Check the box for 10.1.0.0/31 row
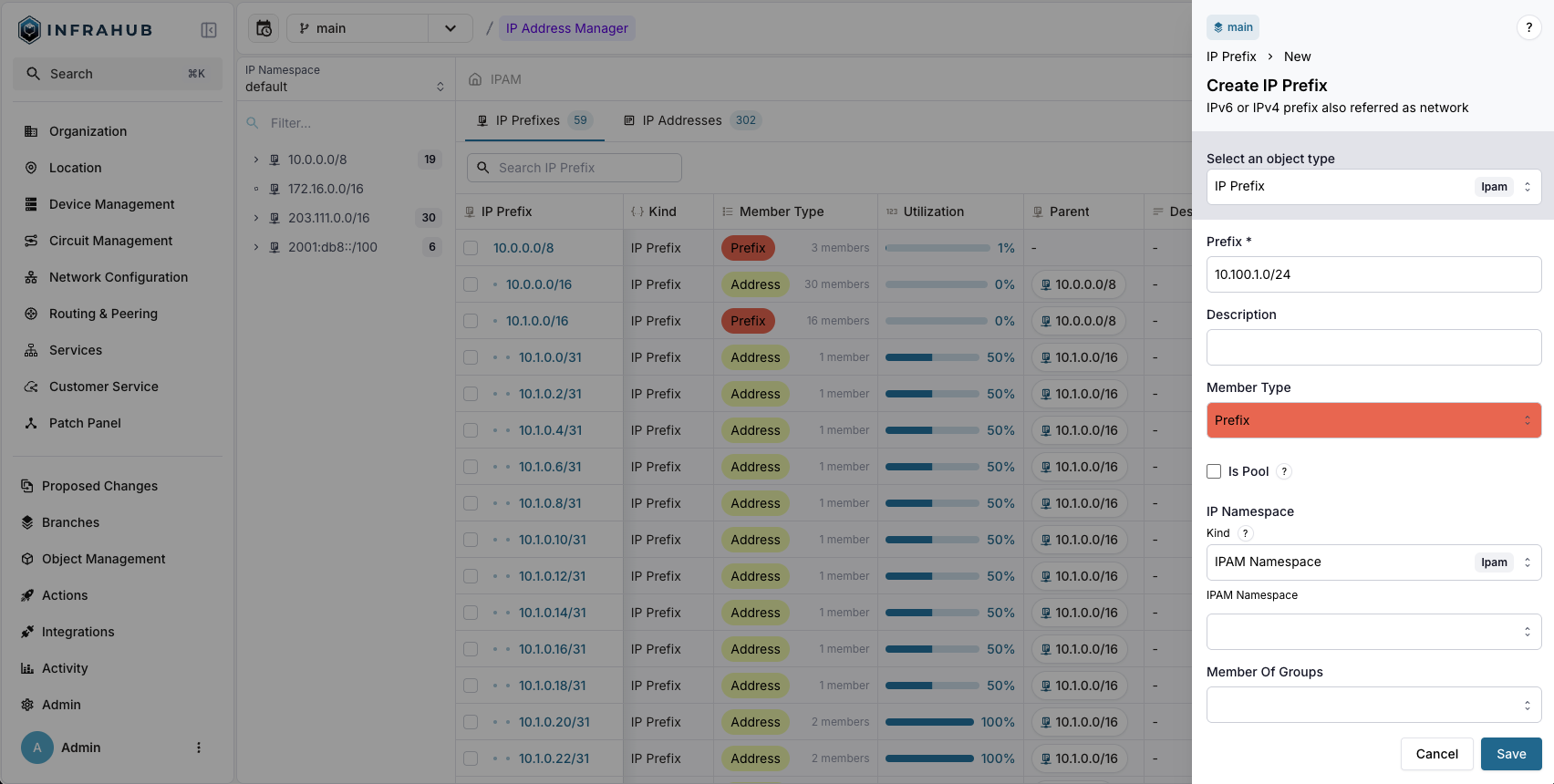The height and width of the screenshot is (784, 1554). click(471, 357)
